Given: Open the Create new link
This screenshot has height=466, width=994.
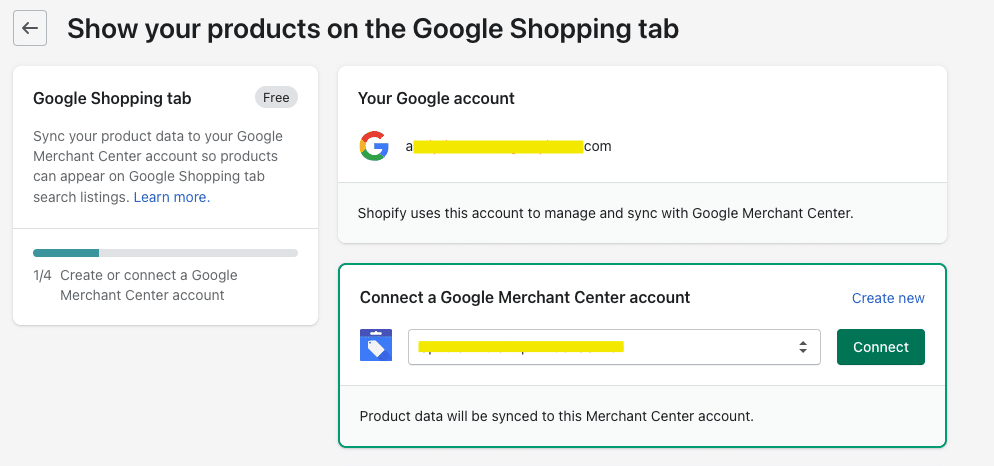Looking at the screenshot, I should [x=888, y=298].
